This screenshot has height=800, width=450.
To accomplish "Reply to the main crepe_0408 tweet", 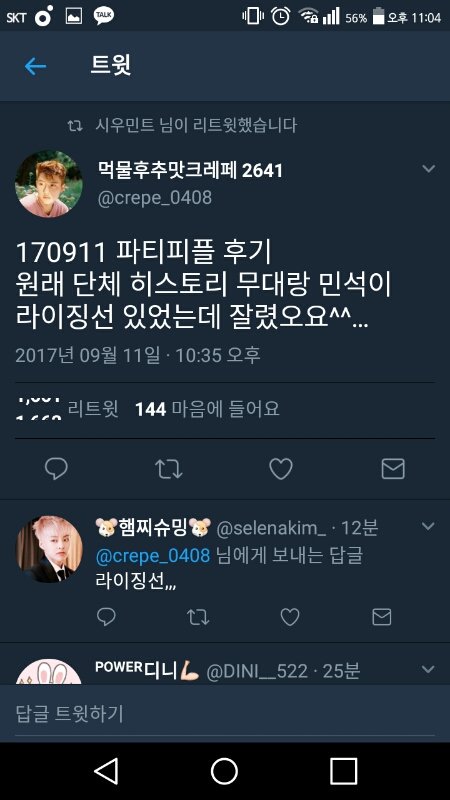I will pos(56,469).
